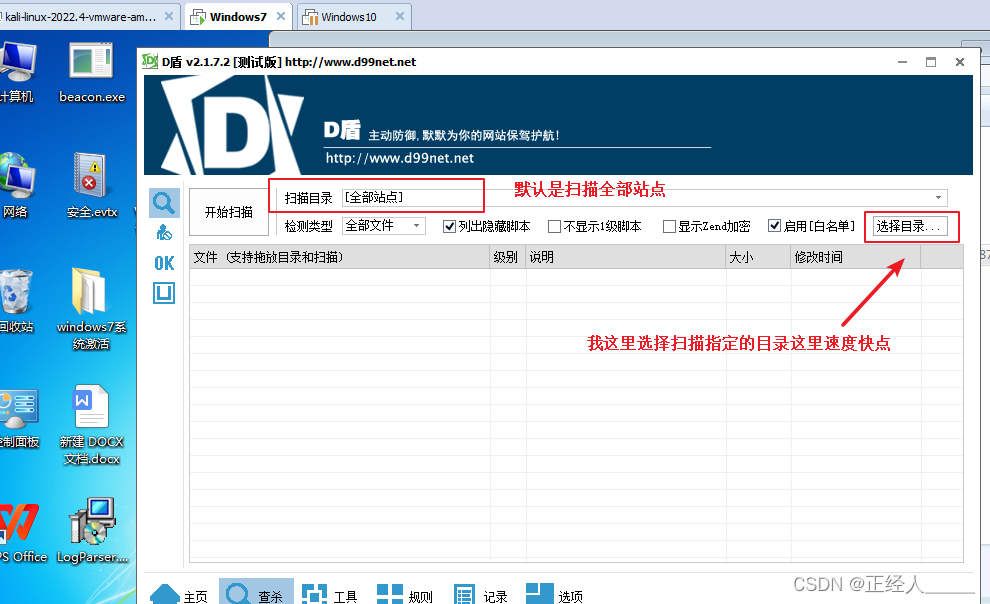This screenshot has width=990, height=604.
Task: Select windows7系统激活 folder icon
Action: click(91, 309)
